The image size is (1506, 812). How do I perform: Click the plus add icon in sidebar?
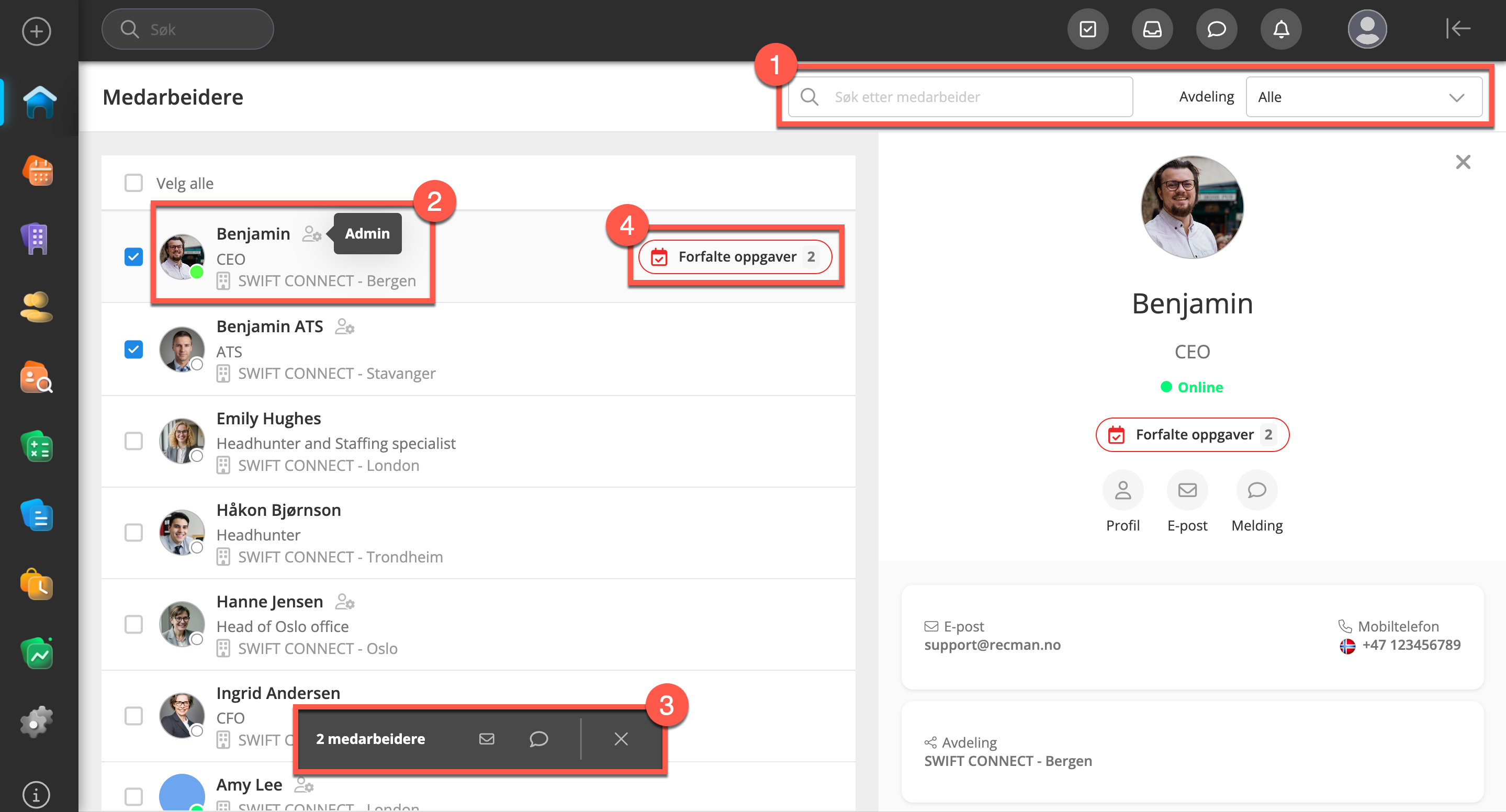pos(36,31)
